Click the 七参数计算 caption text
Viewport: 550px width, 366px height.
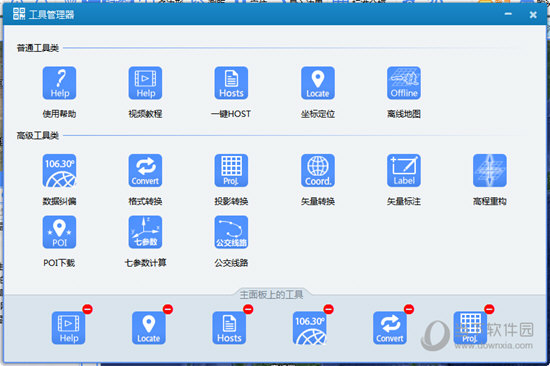(145, 263)
